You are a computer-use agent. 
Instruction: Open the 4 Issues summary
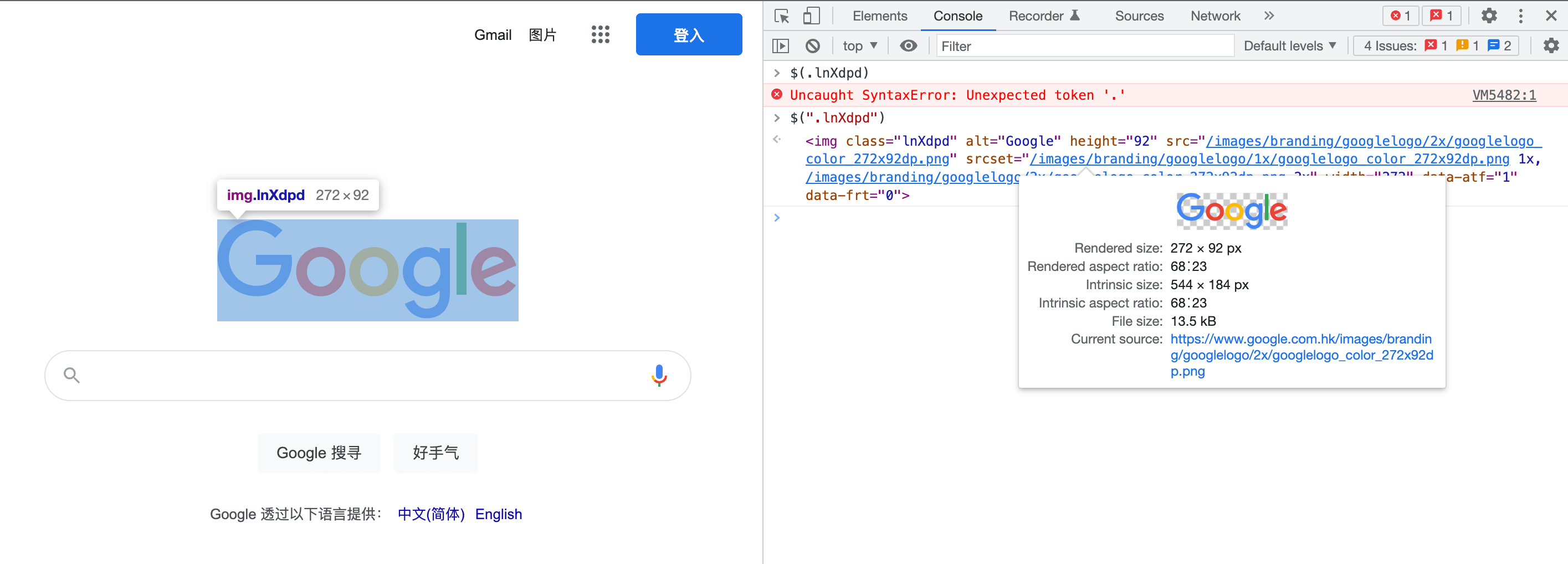1436,45
